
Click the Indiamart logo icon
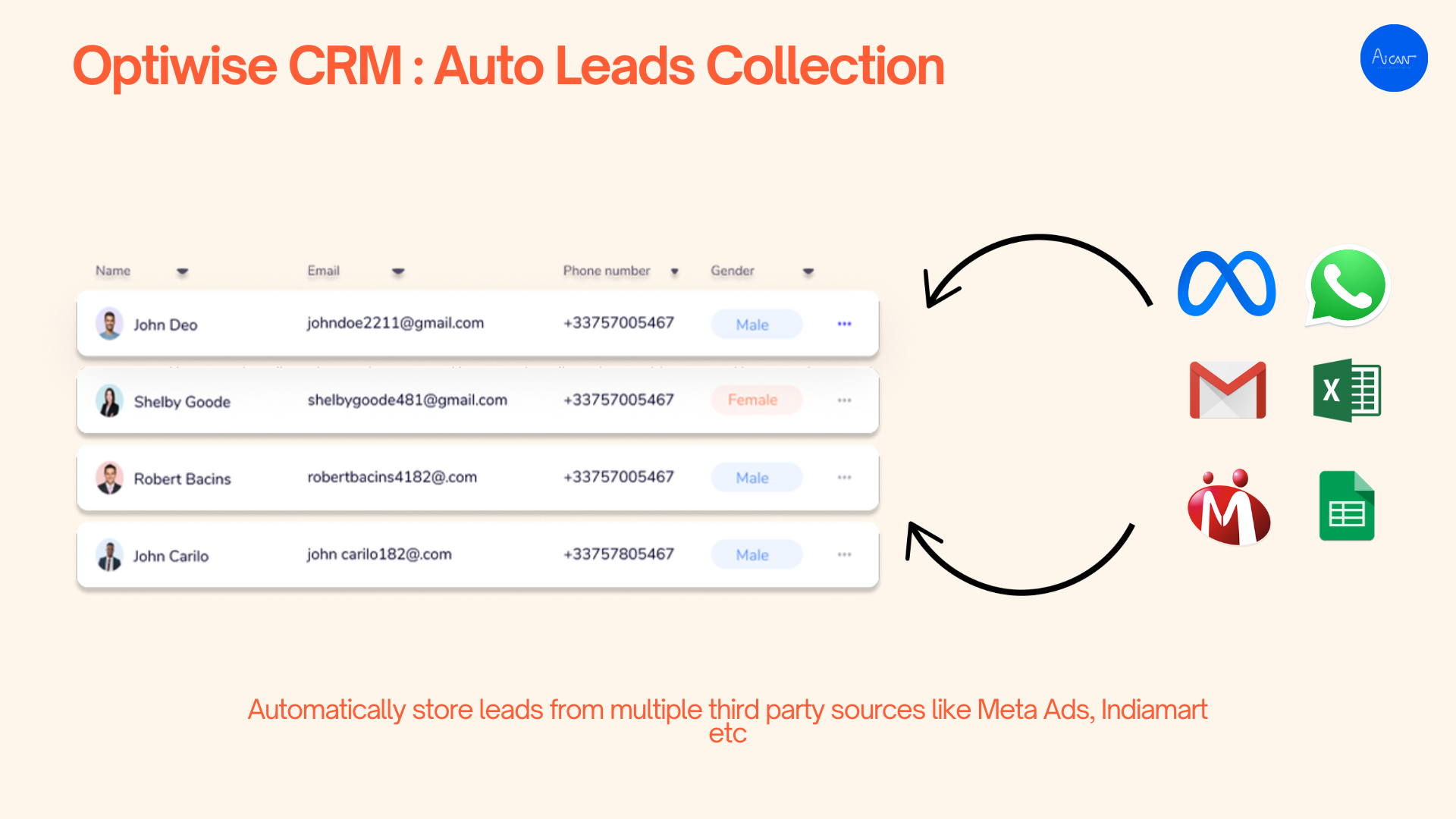[1228, 508]
